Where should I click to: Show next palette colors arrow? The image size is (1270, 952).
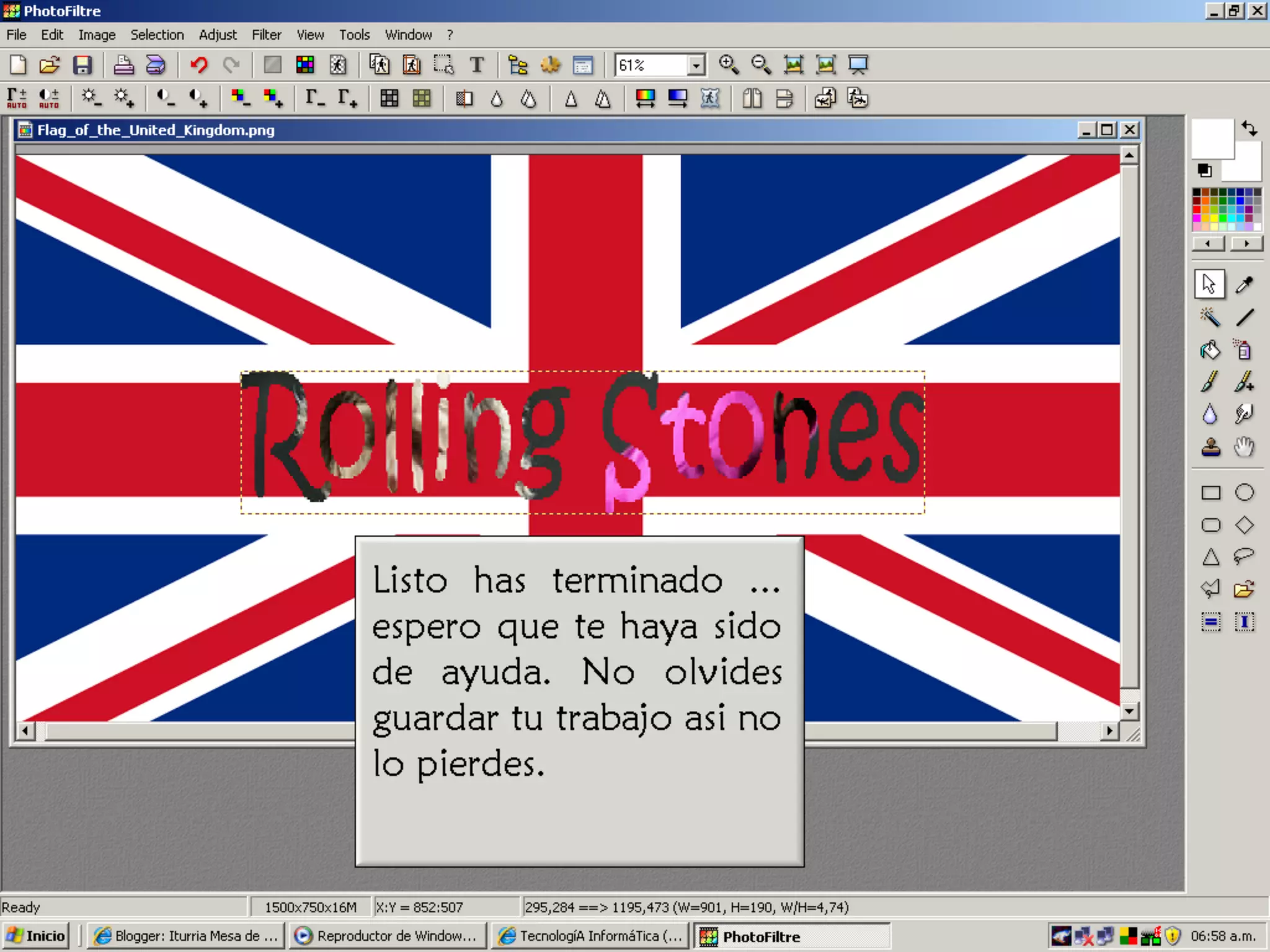pyautogui.click(x=1246, y=244)
